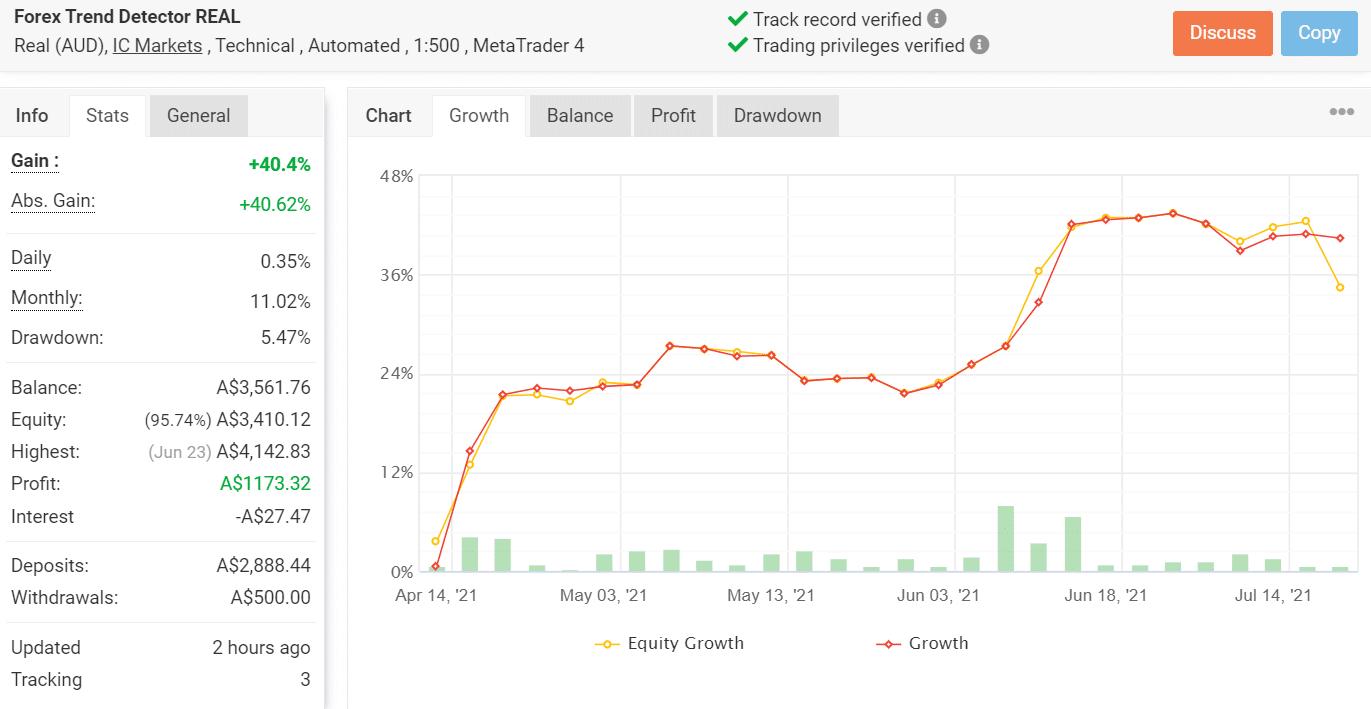The image size is (1371, 709).
Task: Open the chart options ellipsis menu
Action: pos(1340,112)
